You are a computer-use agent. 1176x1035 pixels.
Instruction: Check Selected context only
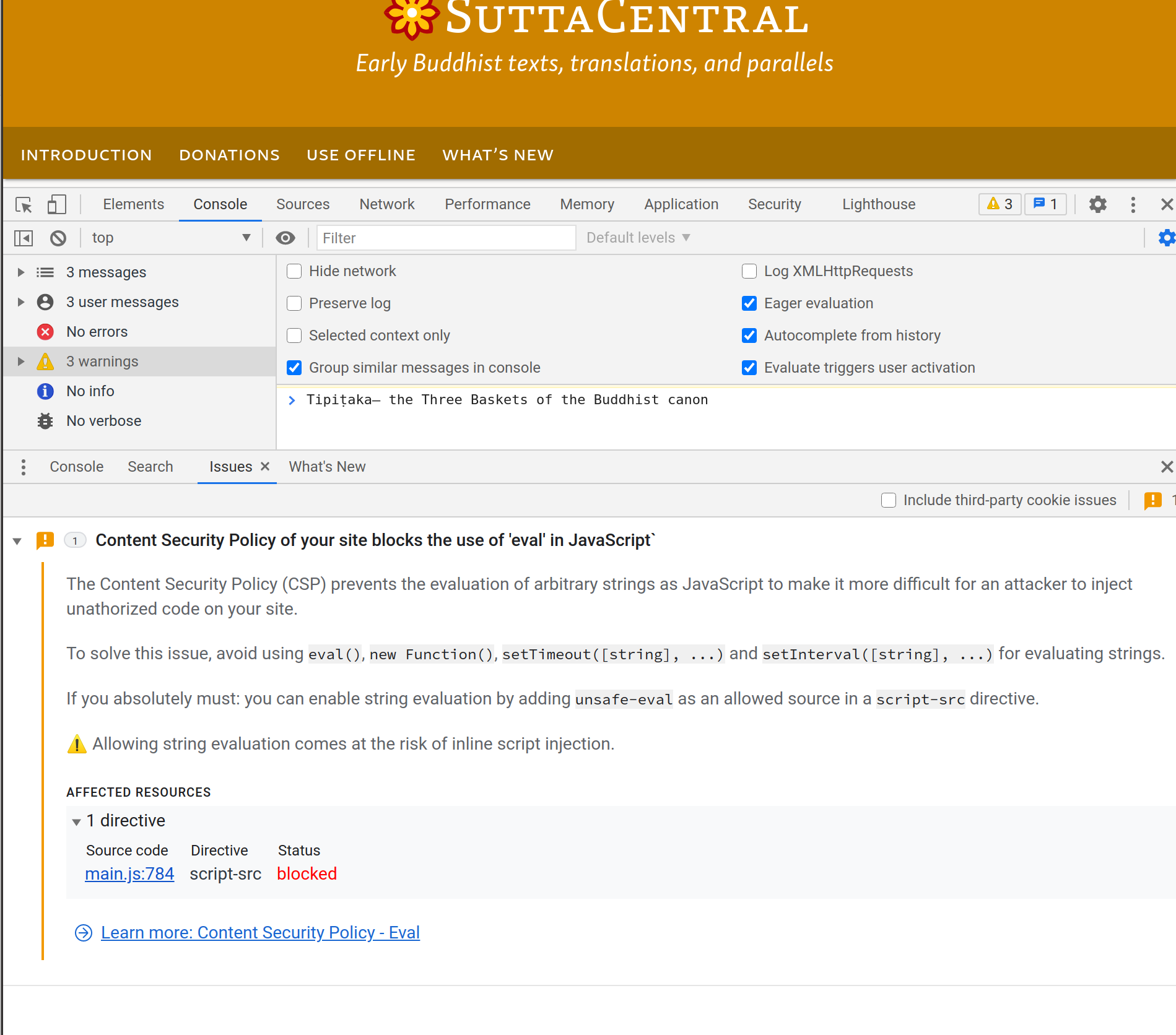coord(294,336)
